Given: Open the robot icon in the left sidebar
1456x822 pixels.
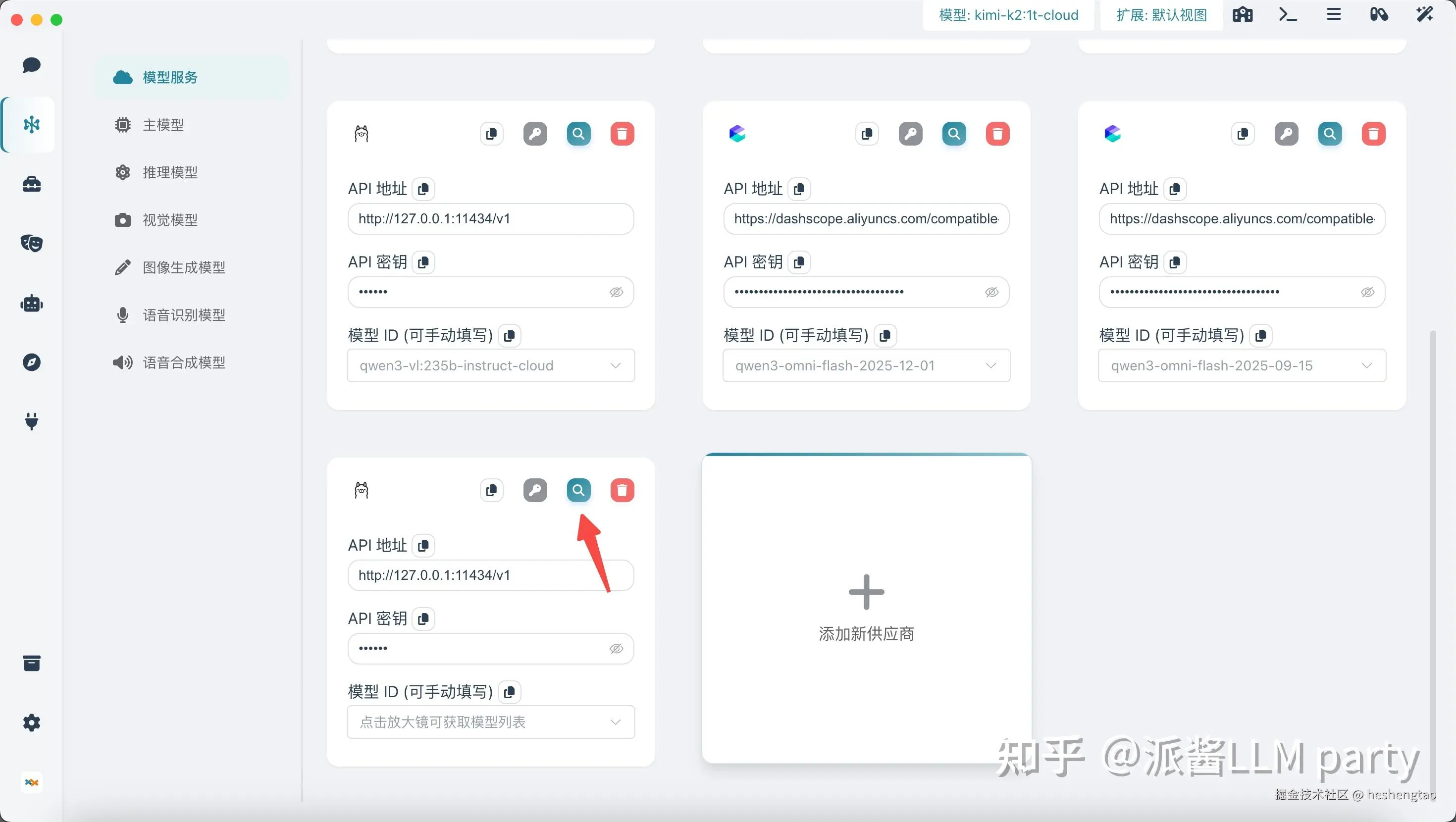Looking at the screenshot, I should pyautogui.click(x=32, y=304).
